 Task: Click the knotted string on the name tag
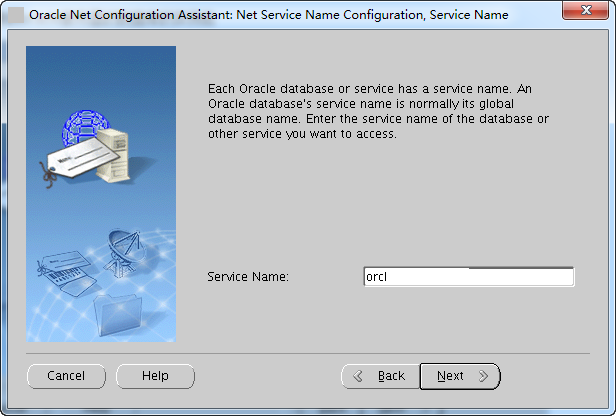[x=49, y=175]
